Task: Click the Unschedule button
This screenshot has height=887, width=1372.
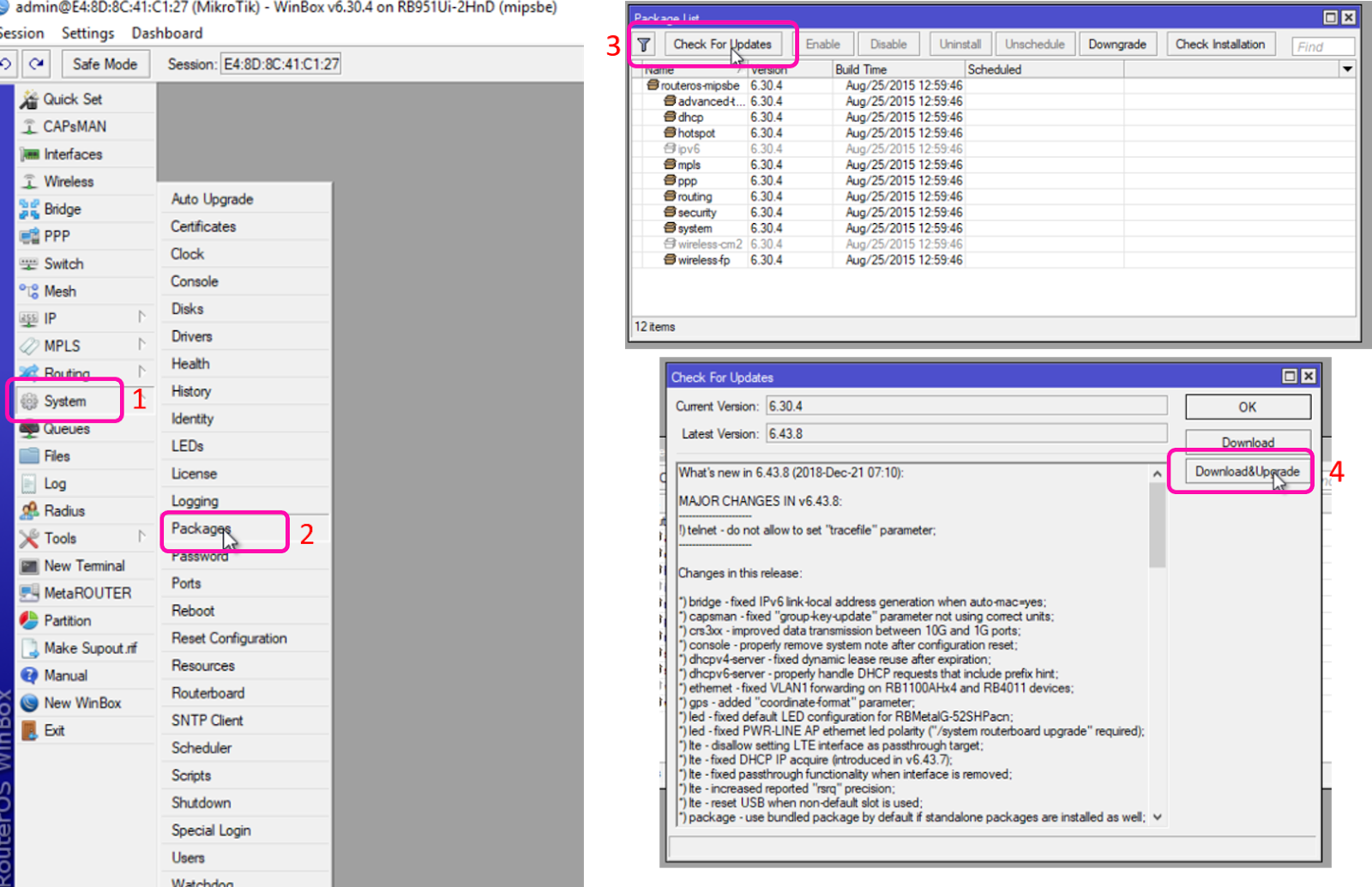Action: [x=1034, y=45]
